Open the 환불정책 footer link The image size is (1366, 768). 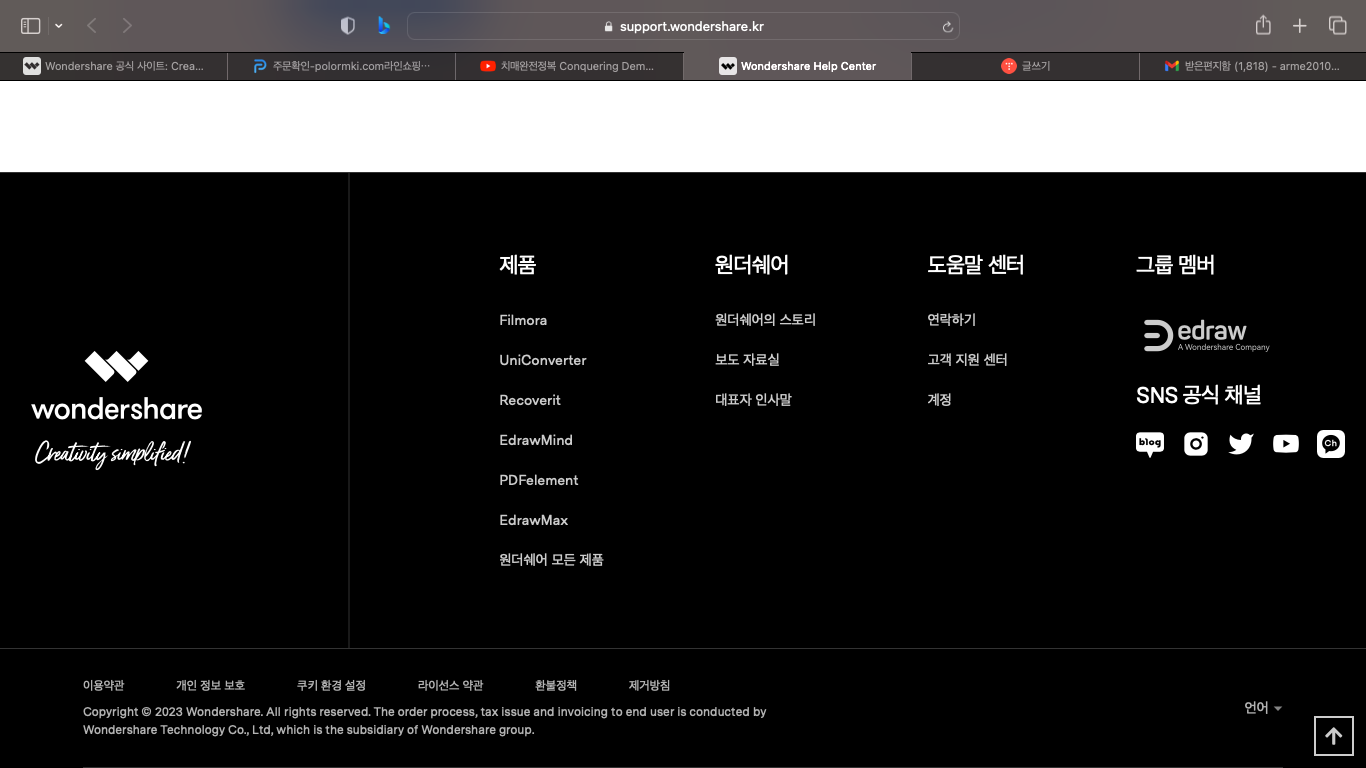[x=556, y=685]
